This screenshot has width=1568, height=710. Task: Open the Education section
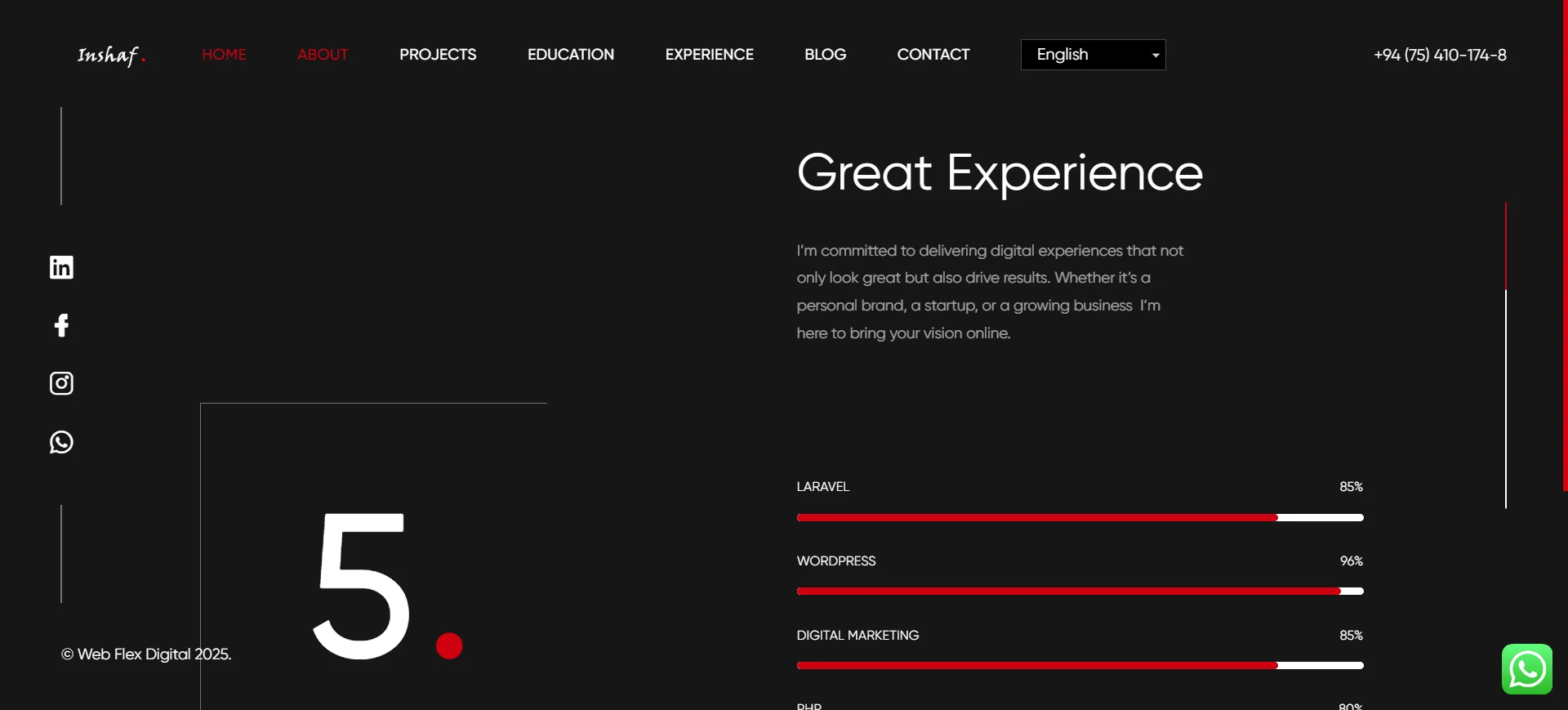pos(570,55)
